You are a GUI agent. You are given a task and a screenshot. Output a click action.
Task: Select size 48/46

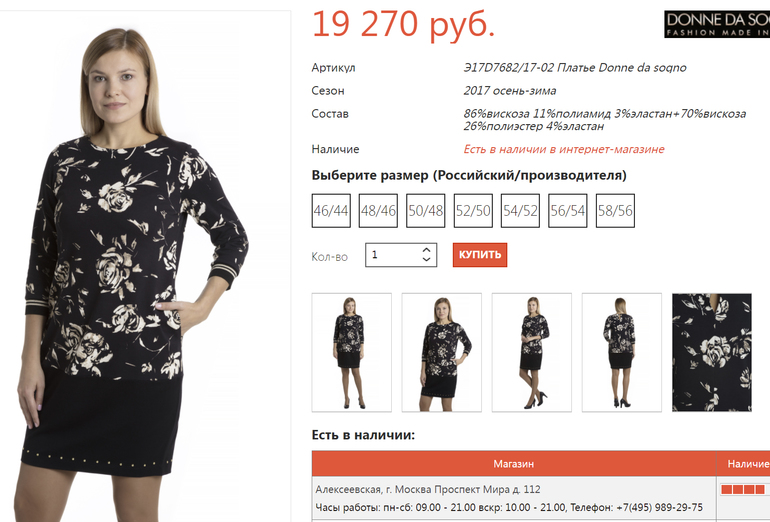378,211
